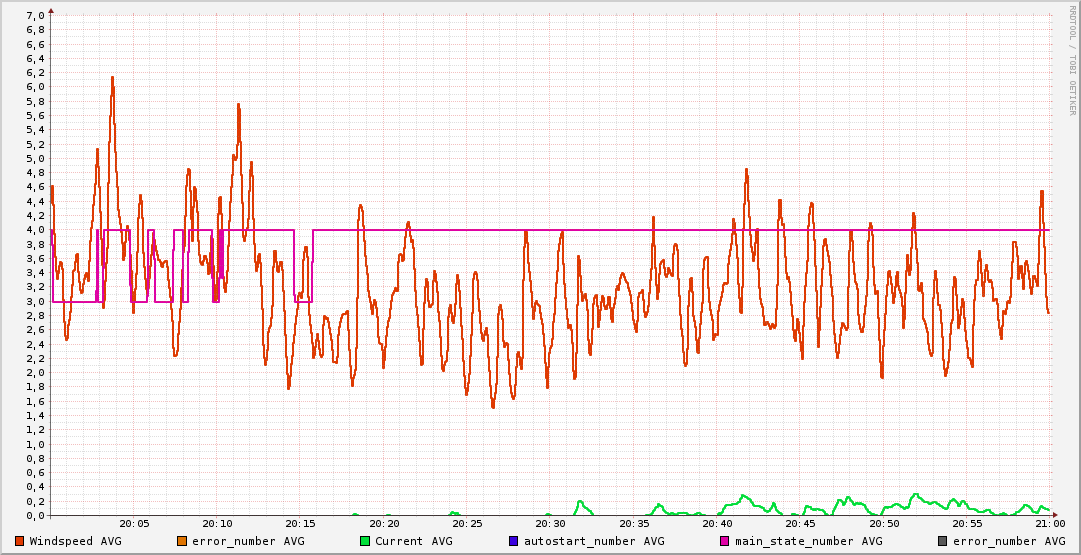This screenshot has width=1081, height=555.
Task: Click the arrow at the top of Y axis
Action: click(51, 9)
